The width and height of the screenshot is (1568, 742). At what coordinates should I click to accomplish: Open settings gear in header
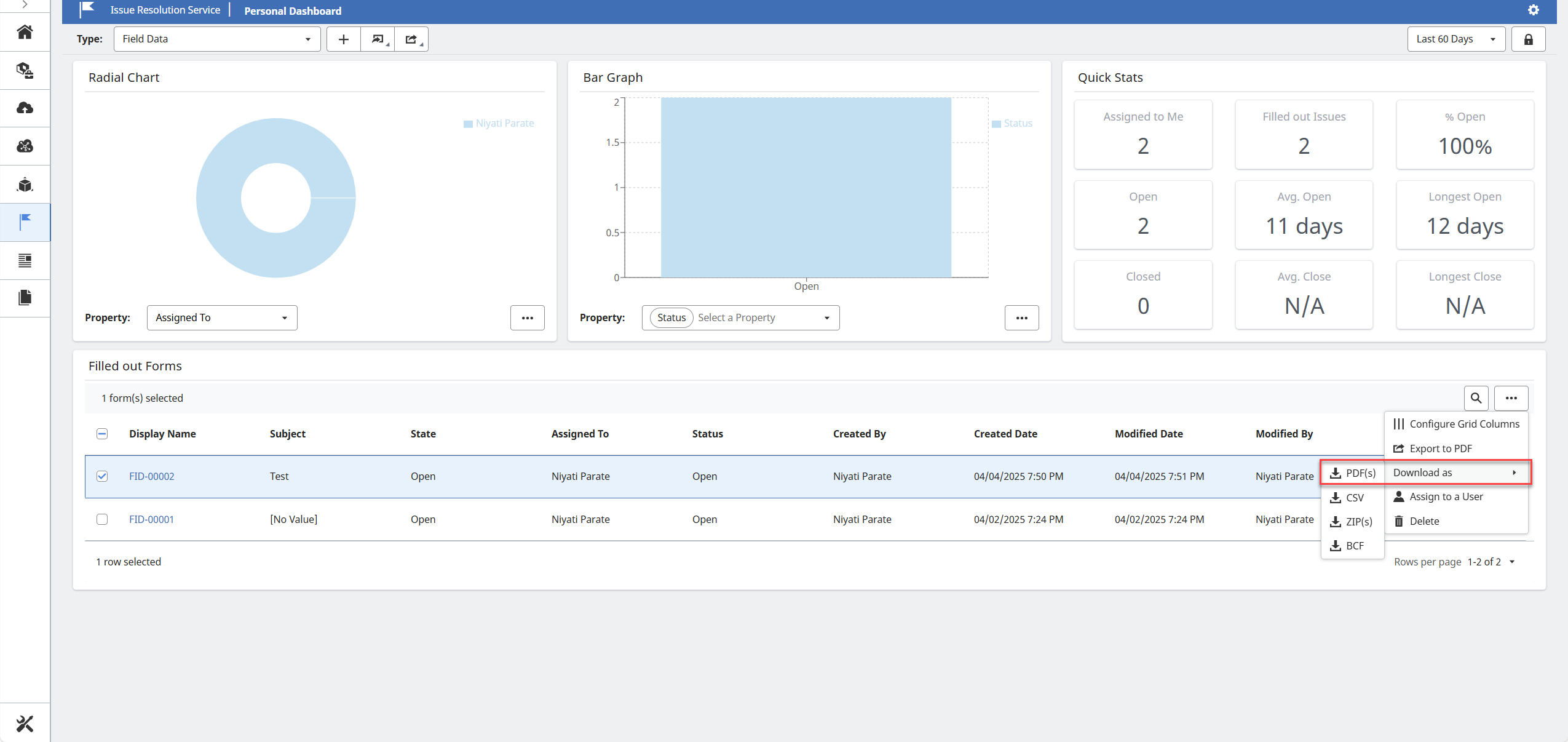[1534, 10]
